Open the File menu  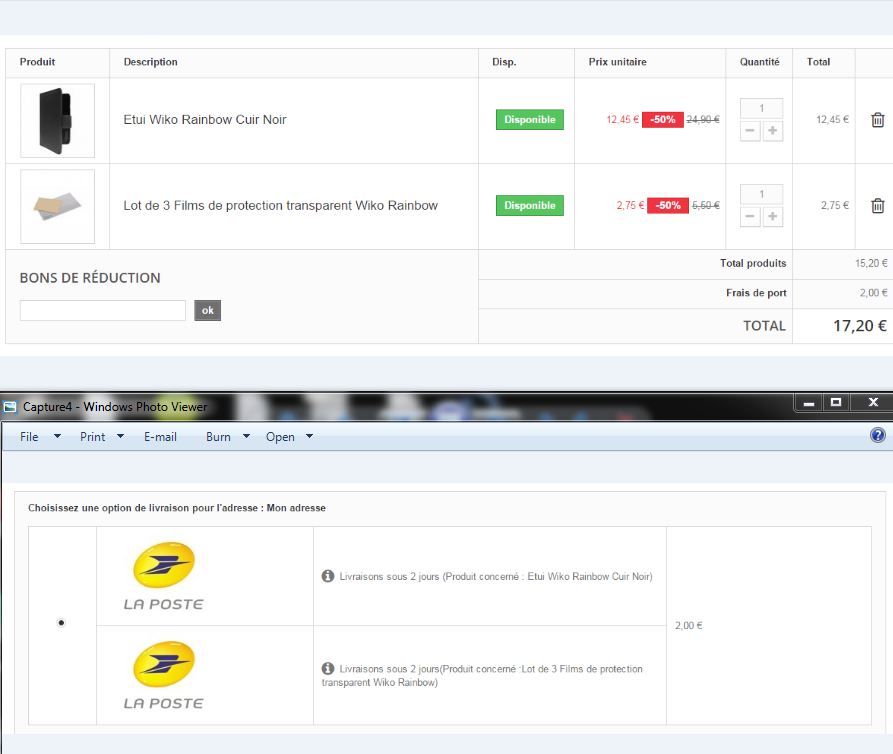tap(29, 437)
